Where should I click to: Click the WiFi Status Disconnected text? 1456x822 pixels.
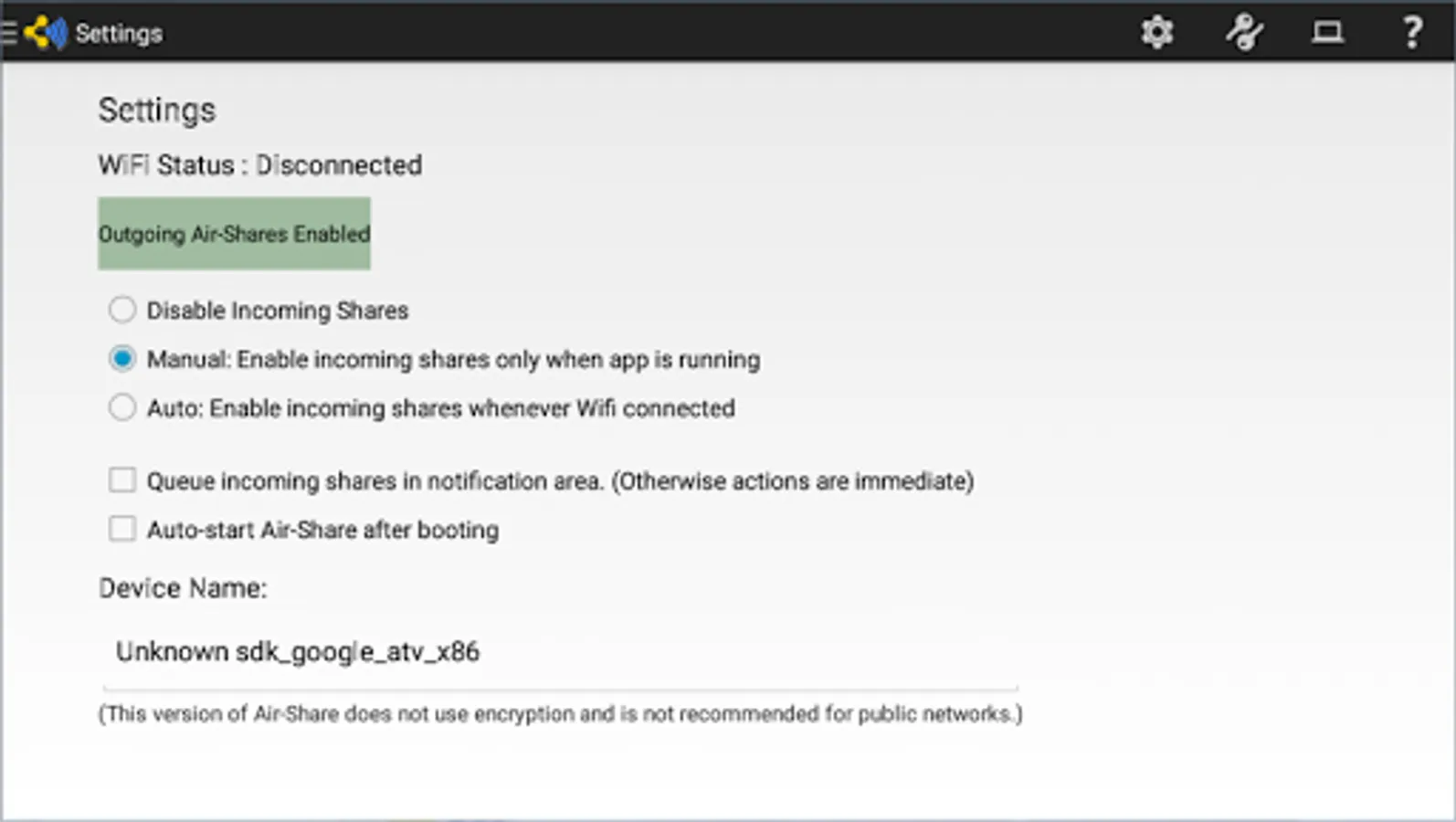(259, 165)
